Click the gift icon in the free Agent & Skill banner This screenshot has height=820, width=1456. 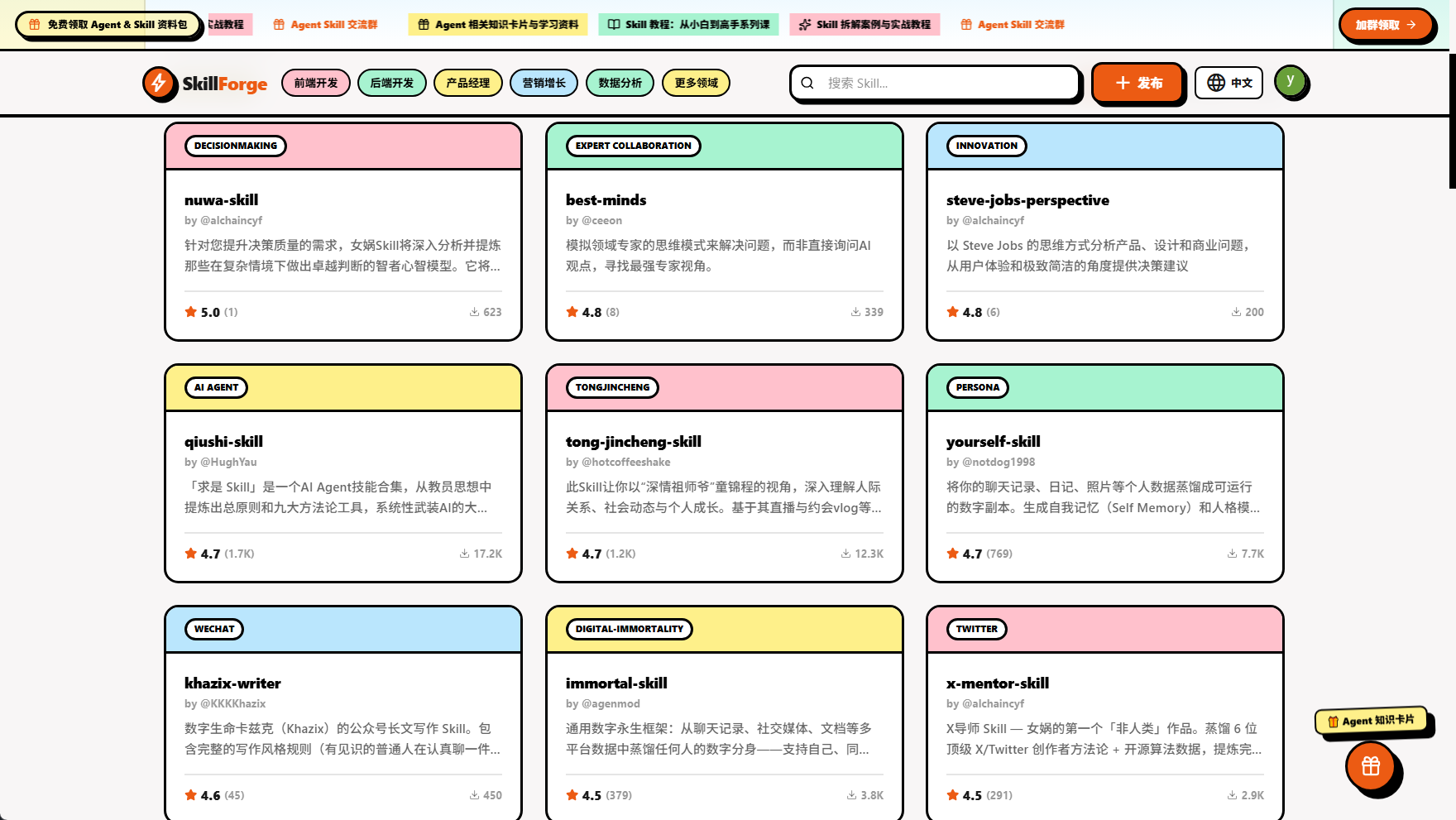click(x=35, y=25)
